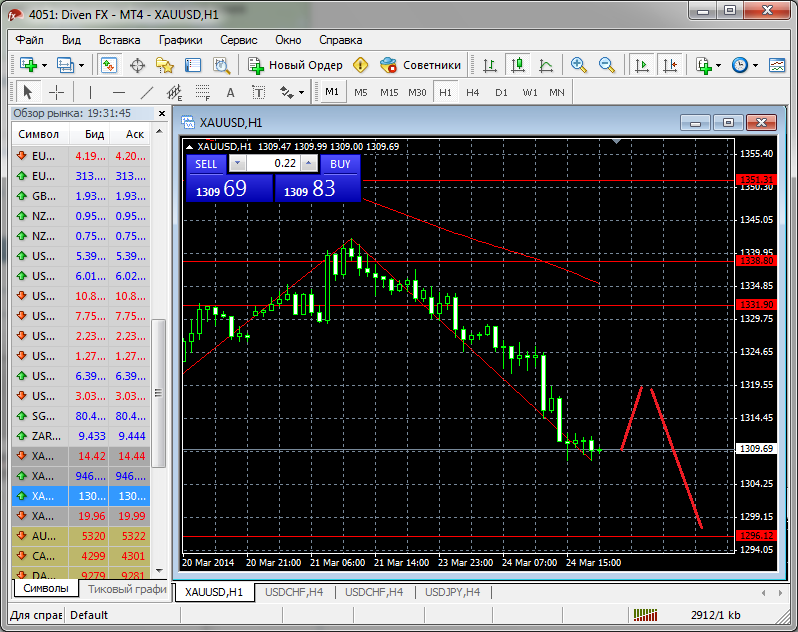The height and width of the screenshot is (632, 798).
Task: Open the templates icon
Action: (777, 65)
